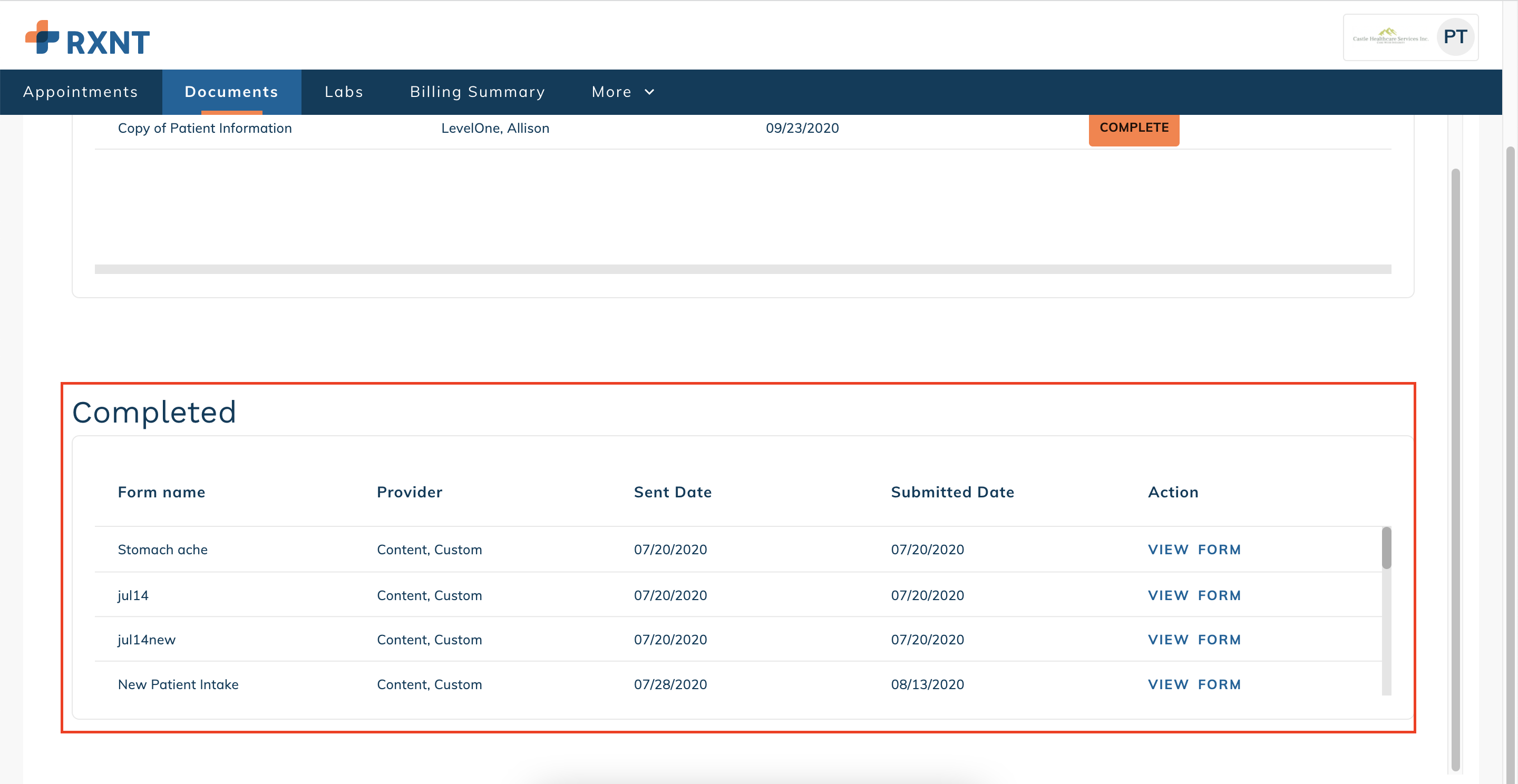
Task: Click the 'Provider' column header
Action: [410, 493]
